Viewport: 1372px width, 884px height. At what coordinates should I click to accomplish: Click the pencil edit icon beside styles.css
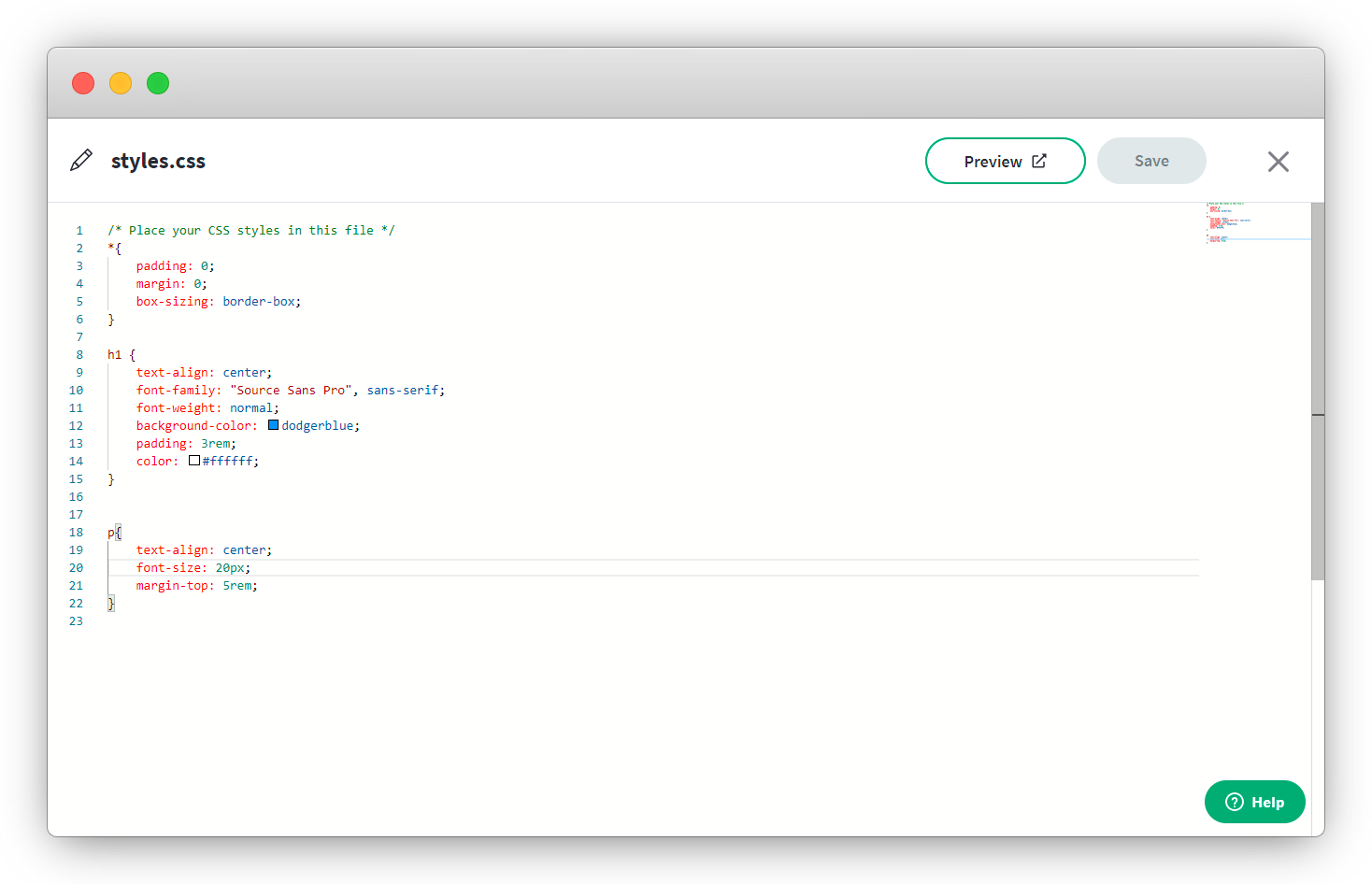pos(81,160)
